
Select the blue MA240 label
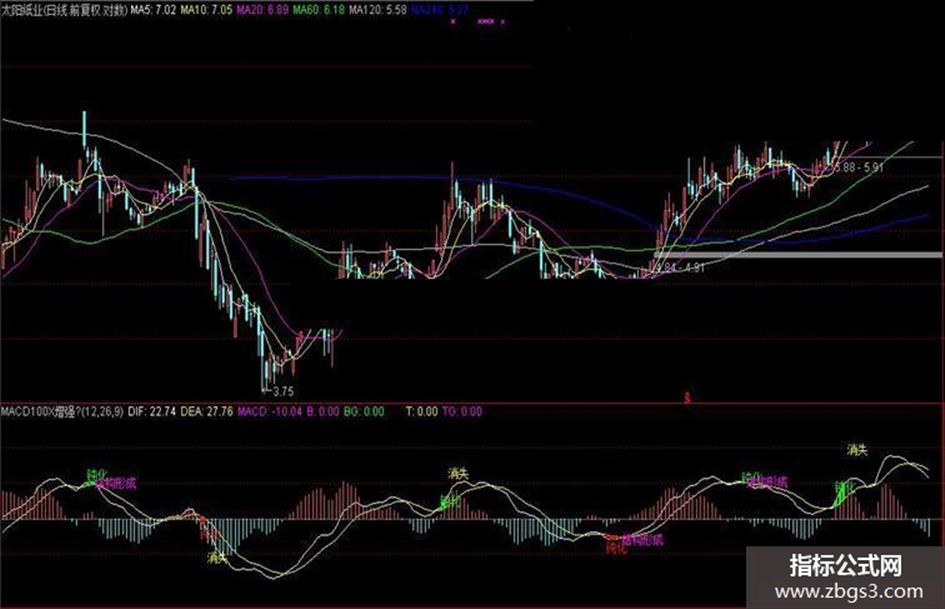coord(440,10)
